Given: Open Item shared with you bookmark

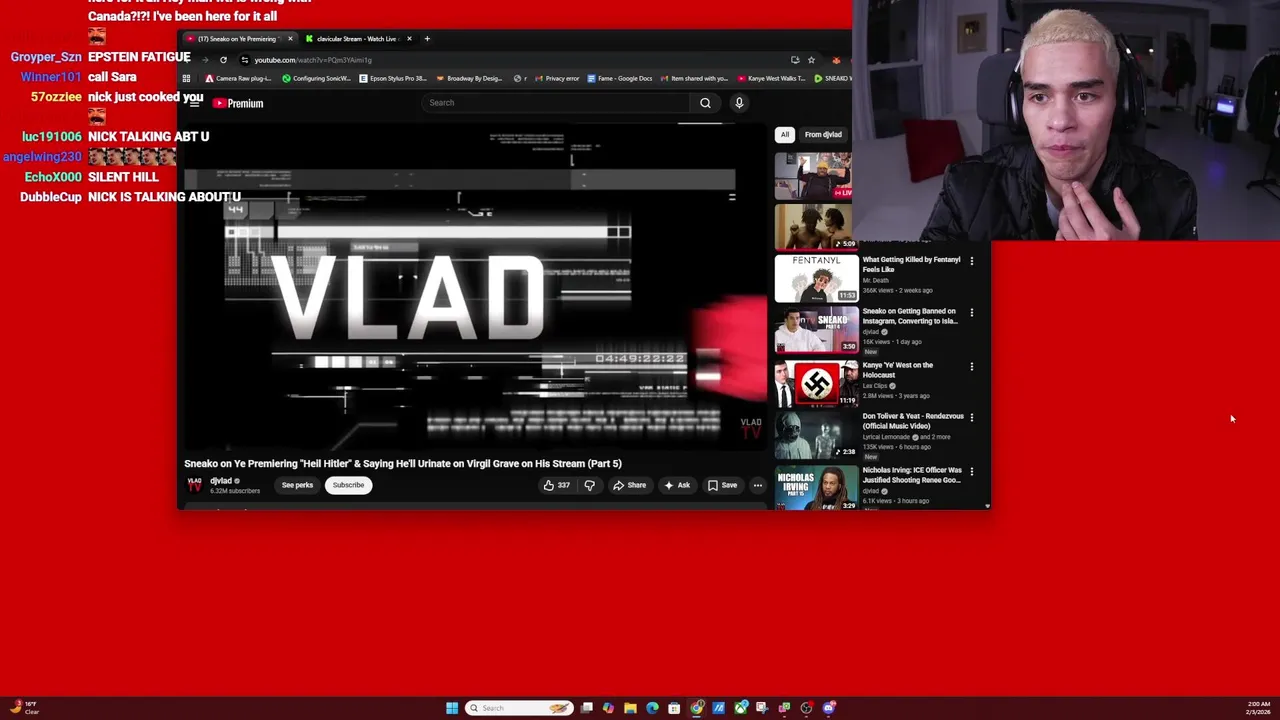Looking at the screenshot, I should (x=694, y=78).
